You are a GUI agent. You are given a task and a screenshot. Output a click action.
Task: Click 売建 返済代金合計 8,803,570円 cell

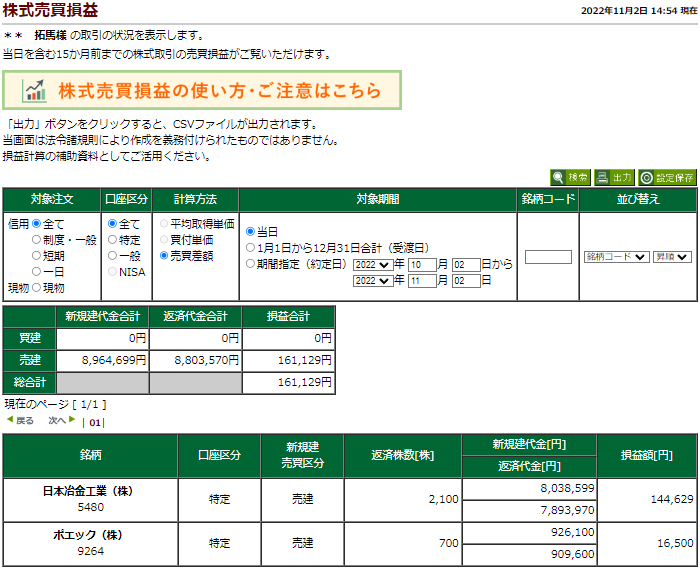[x=196, y=360]
